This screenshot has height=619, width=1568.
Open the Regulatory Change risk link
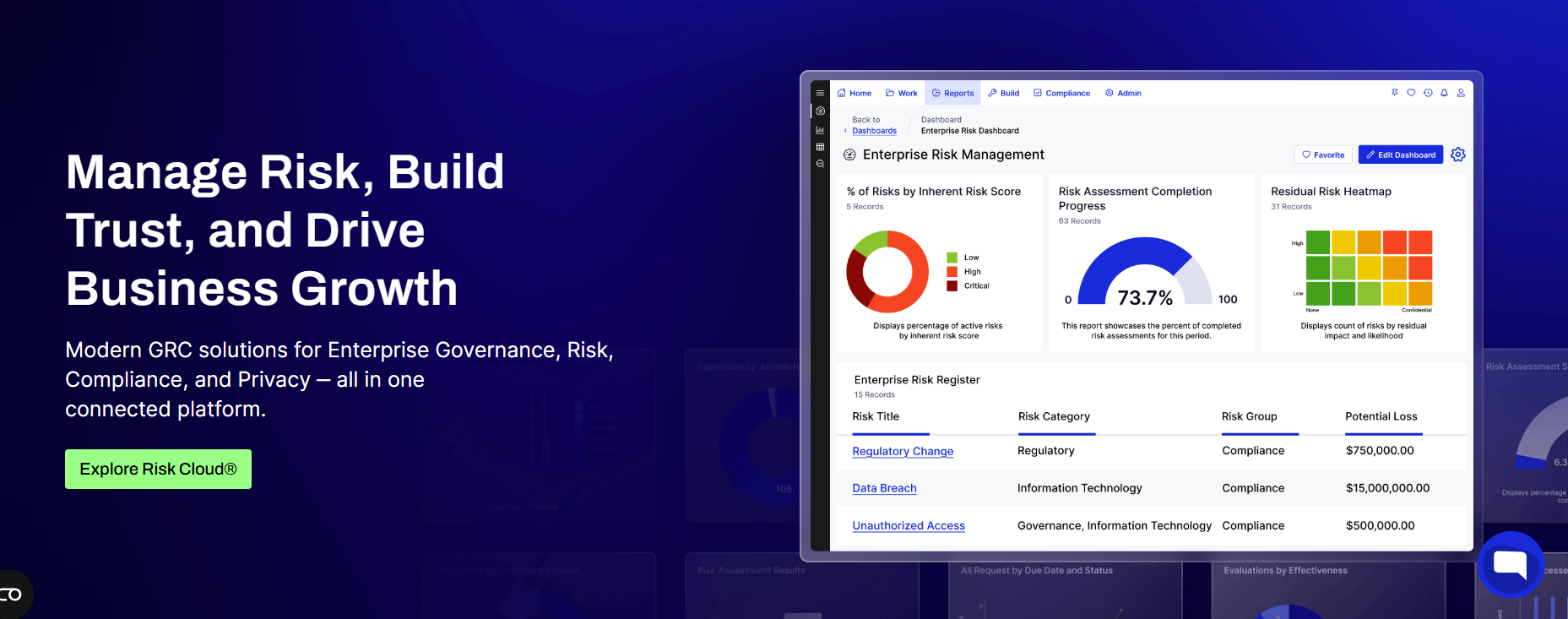tap(903, 451)
